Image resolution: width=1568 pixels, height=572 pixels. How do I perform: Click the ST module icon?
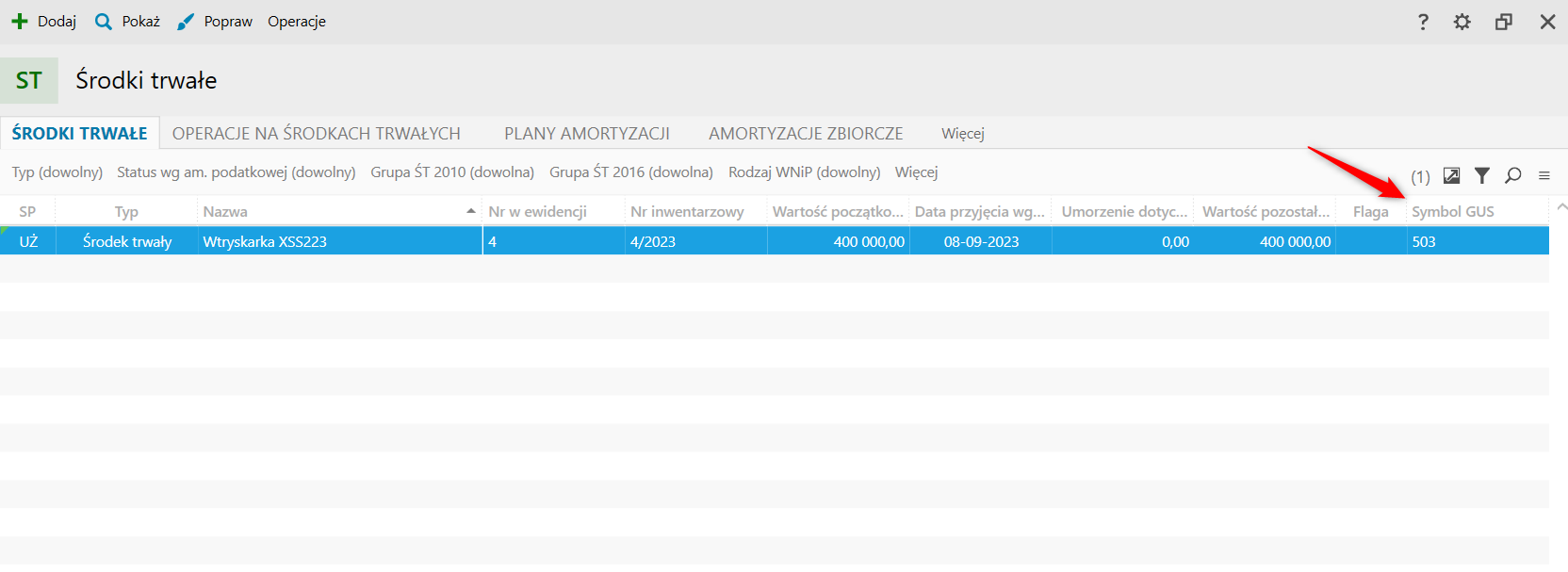pos(29,80)
